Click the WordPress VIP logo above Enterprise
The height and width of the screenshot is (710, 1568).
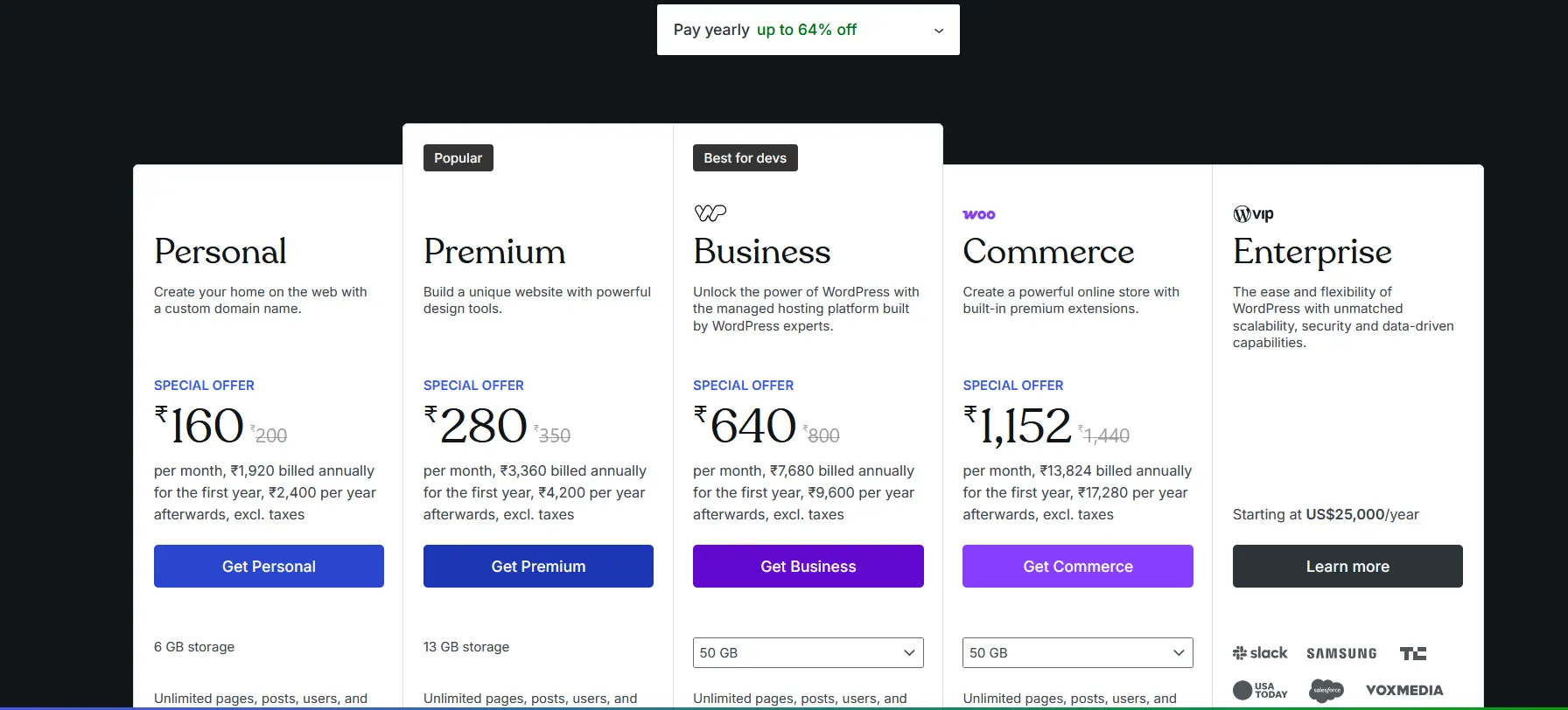tap(1253, 213)
